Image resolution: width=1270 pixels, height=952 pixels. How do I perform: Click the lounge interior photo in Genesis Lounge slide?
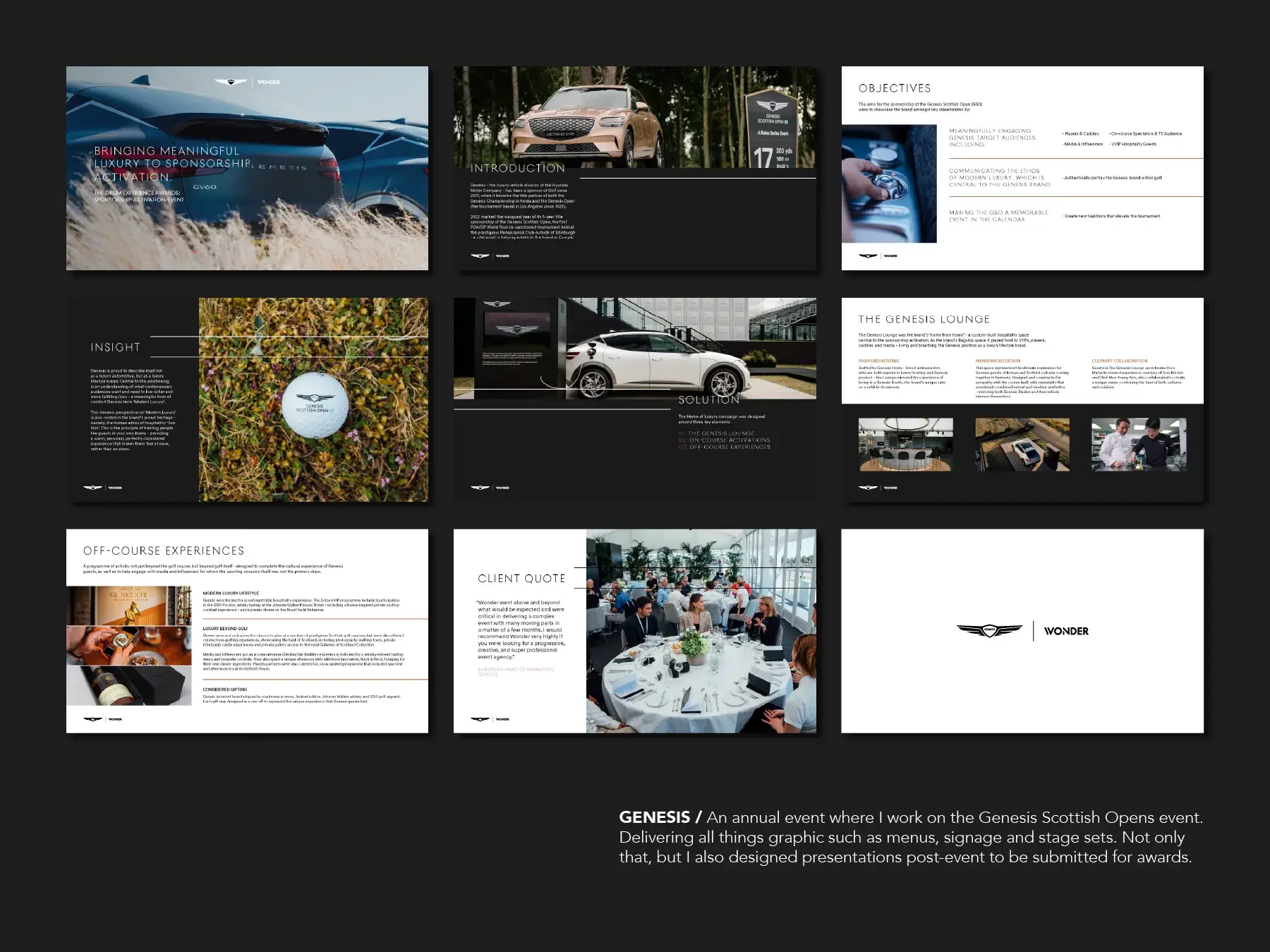(905, 445)
